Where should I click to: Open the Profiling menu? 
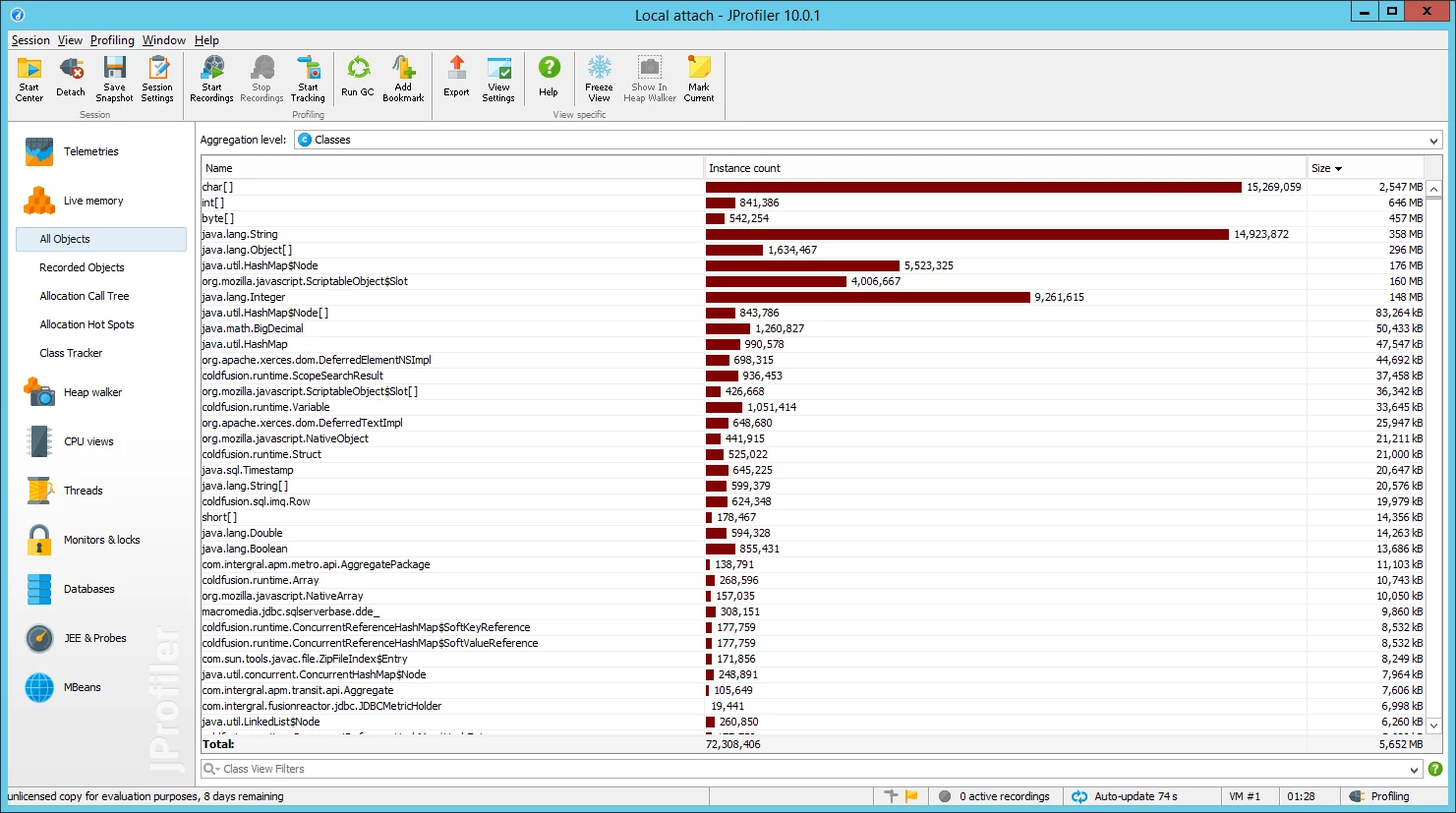(x=112, y=40)
